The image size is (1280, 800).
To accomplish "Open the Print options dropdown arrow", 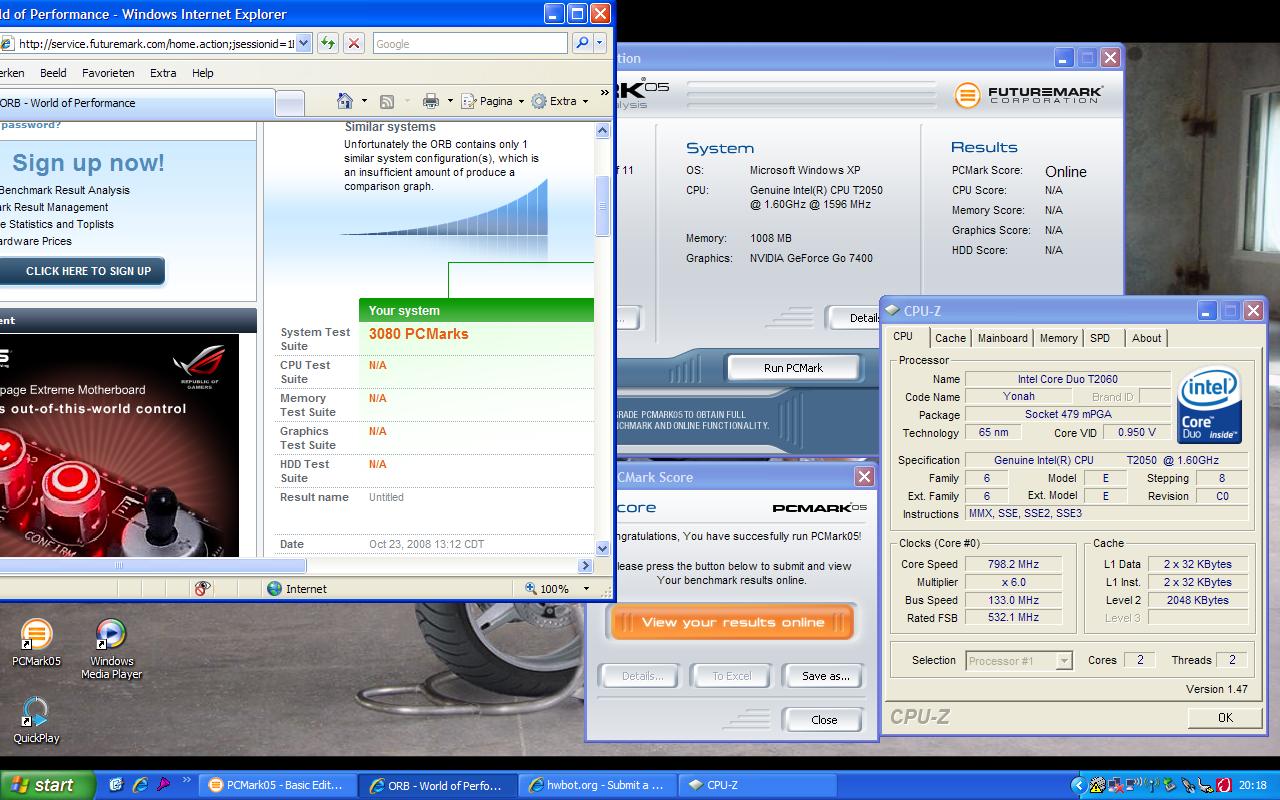I will click(450, 101).
